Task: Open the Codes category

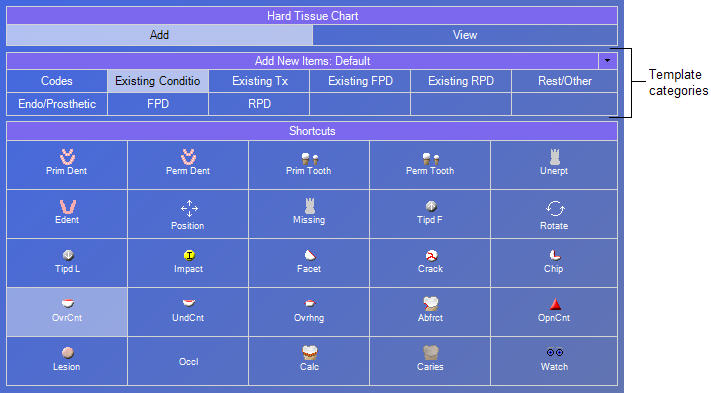Action: point(57,81)
